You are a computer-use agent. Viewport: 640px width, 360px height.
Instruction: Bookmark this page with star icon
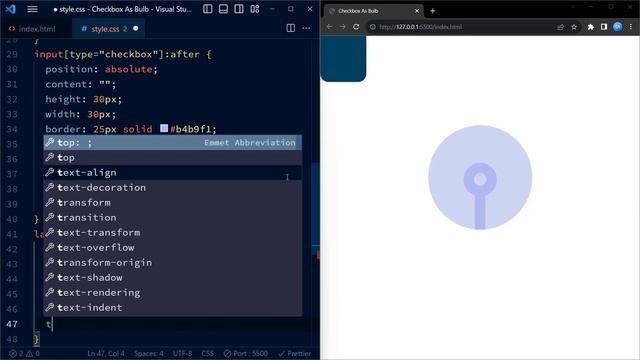[x=574, y=27]
